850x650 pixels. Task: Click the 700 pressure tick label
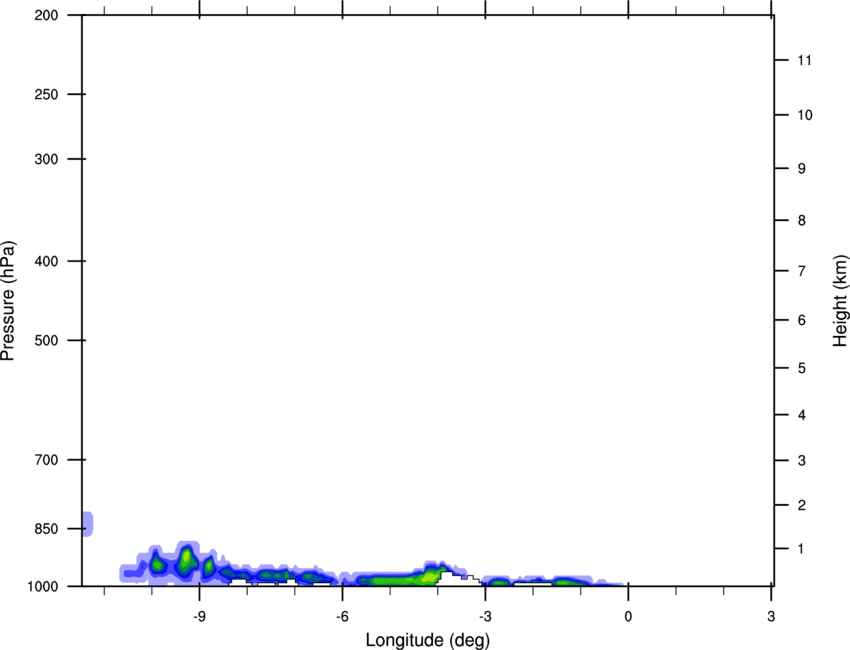coord(46,460)
